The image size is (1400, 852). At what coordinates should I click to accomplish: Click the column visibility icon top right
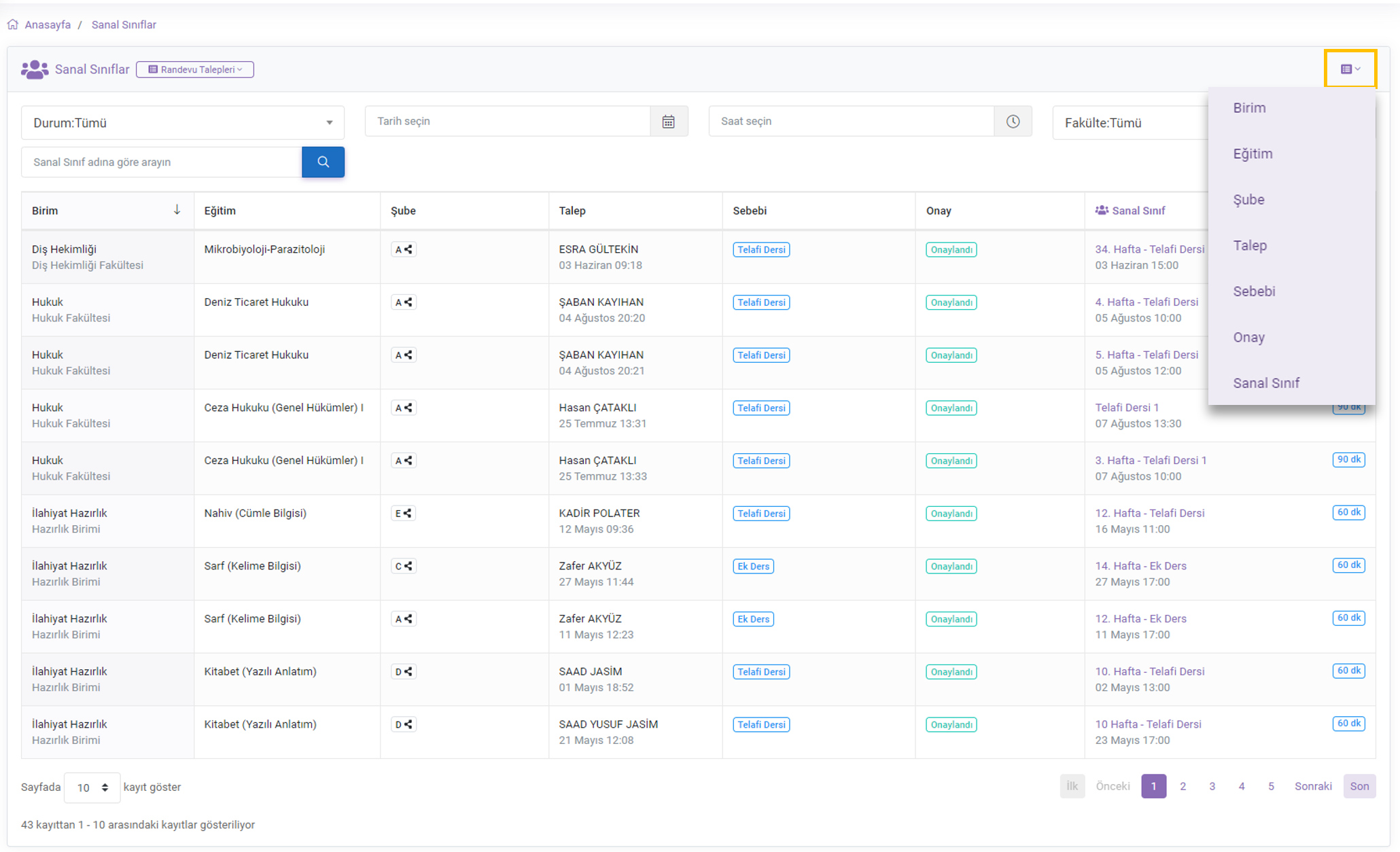[1350, 69]
